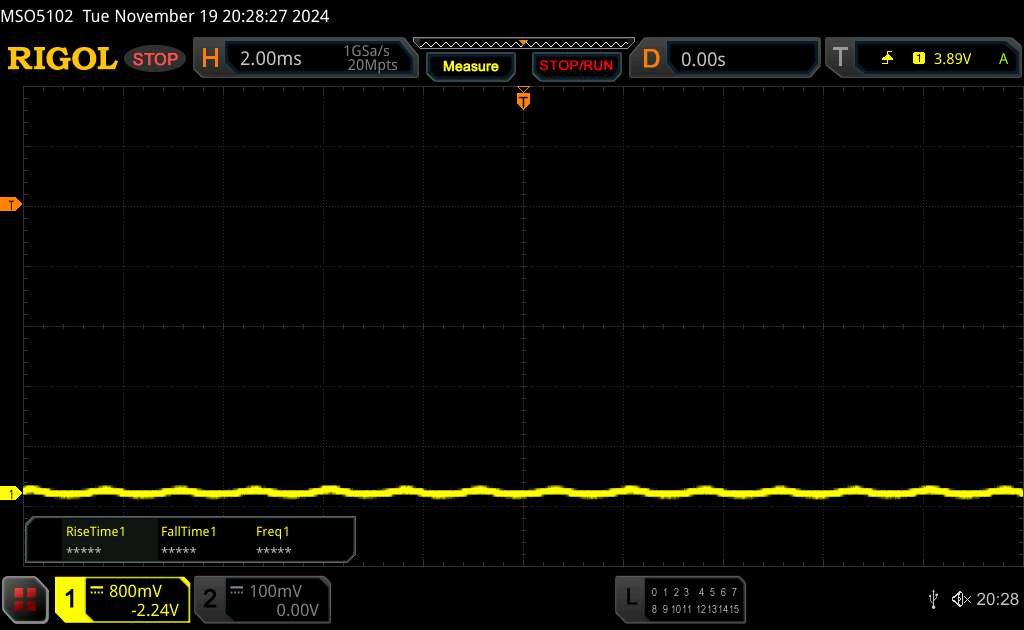
Task: Click the 20:28 clock display
Action: click(997, 599)
